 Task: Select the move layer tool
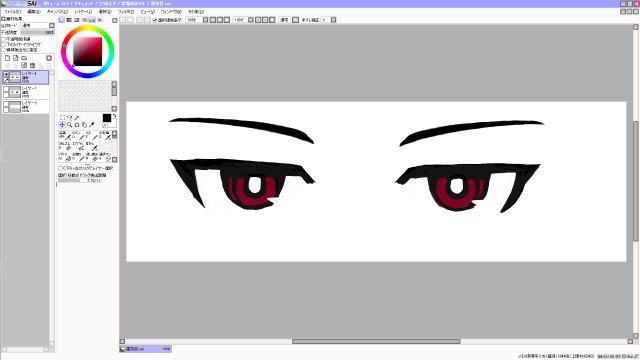(62, 125)
